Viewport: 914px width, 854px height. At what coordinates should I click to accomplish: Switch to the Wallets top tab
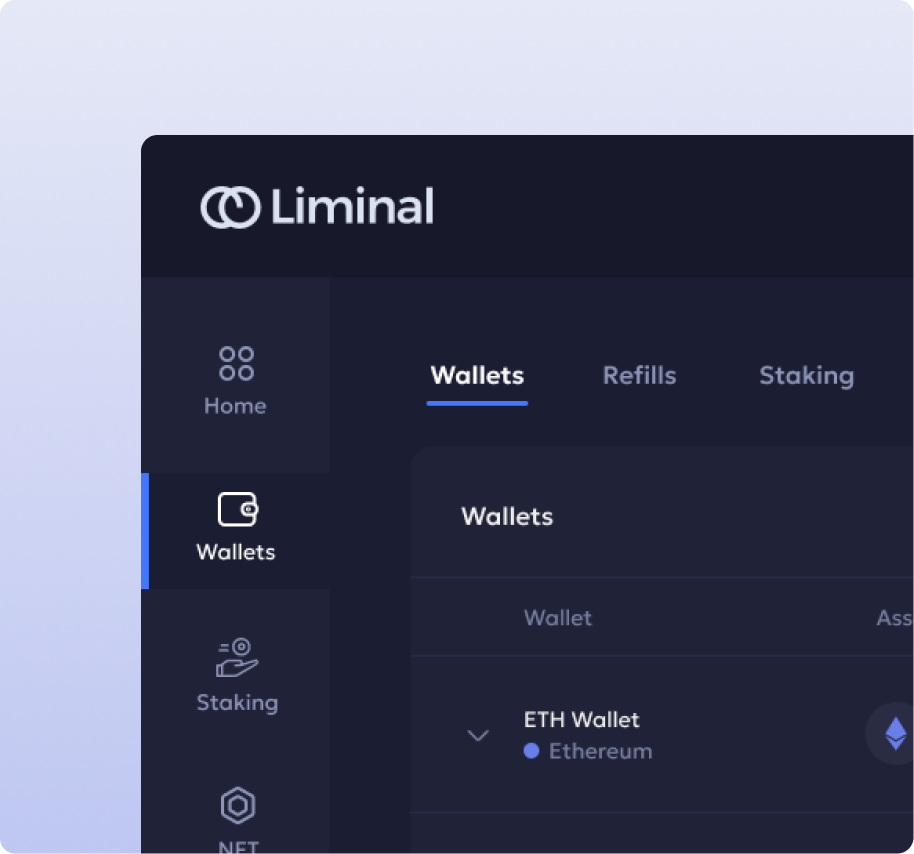[x=477, y=375]
